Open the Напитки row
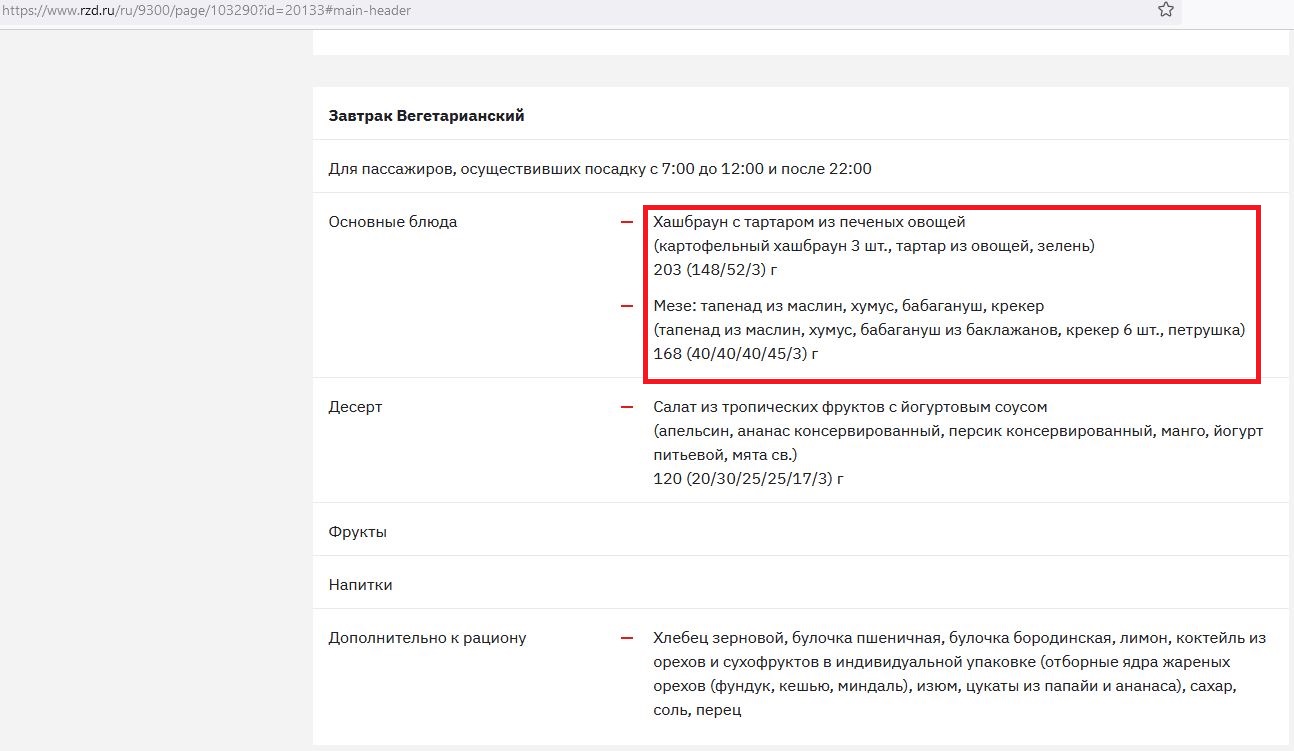1294x751 pixels. (360, 585)
